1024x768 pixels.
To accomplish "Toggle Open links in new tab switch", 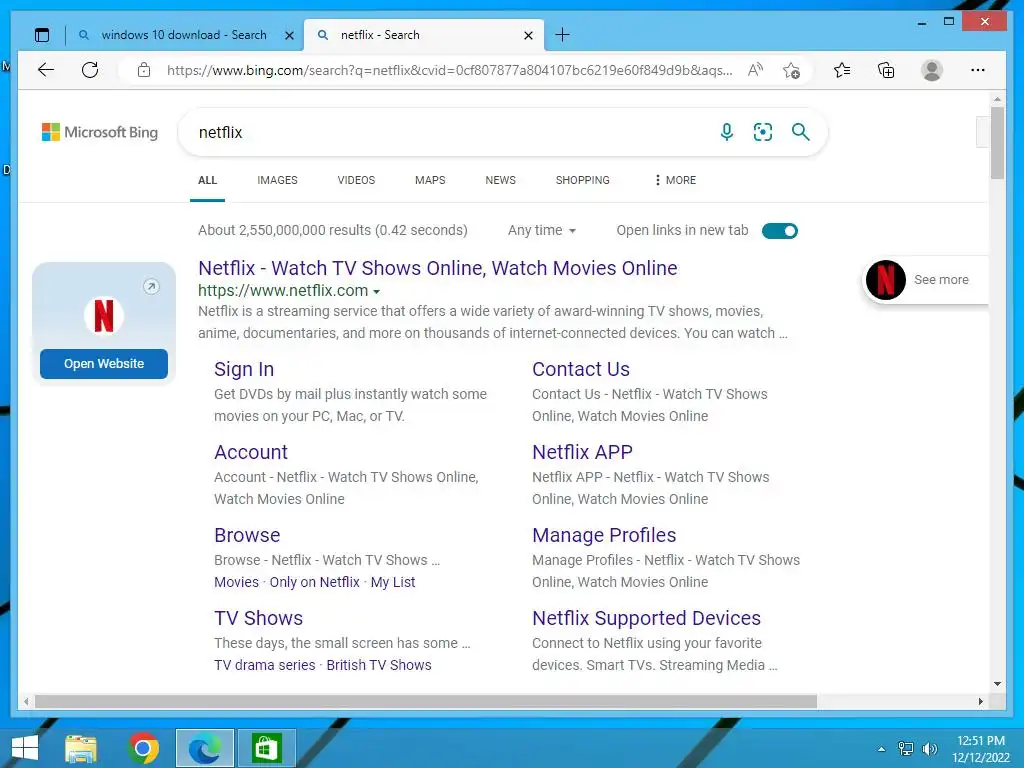I will coord(780,231).
